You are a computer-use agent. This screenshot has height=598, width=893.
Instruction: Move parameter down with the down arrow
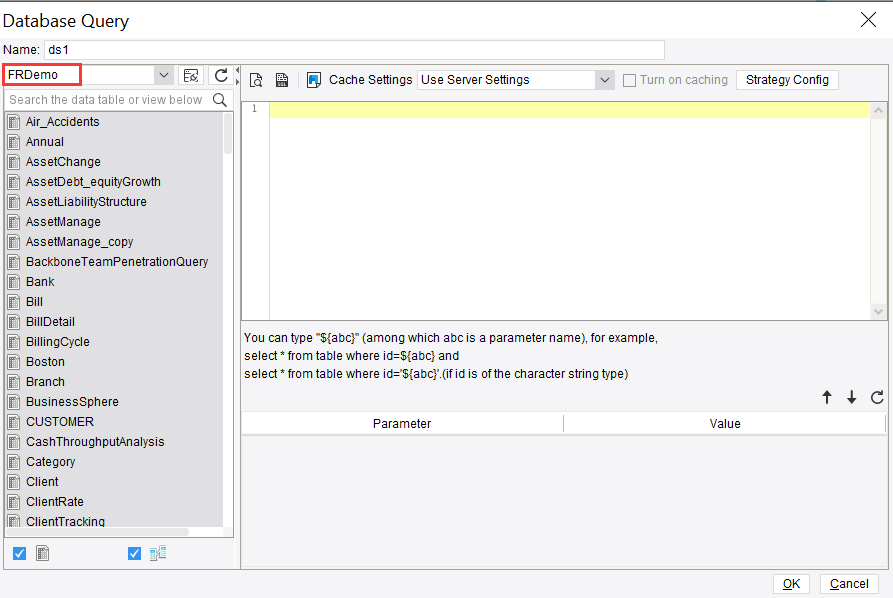851,397
